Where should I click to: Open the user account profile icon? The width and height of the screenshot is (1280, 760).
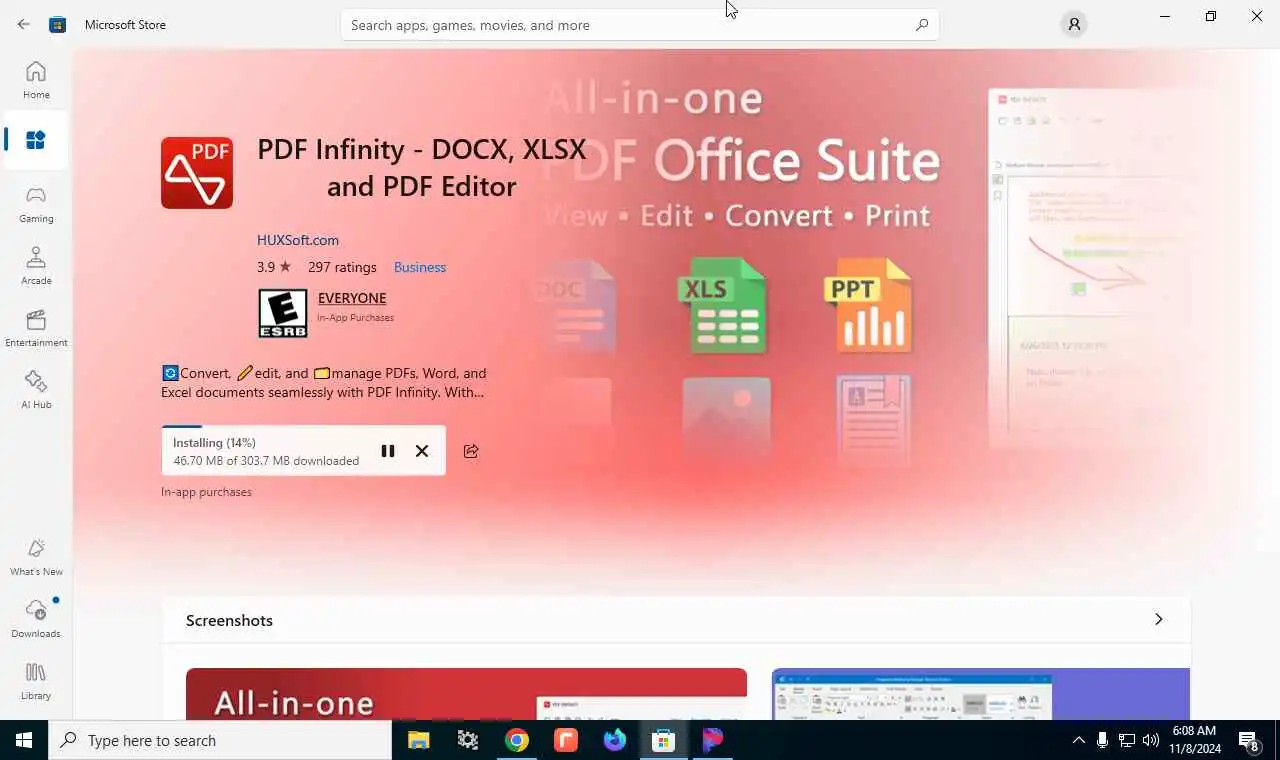[1074, 25]
